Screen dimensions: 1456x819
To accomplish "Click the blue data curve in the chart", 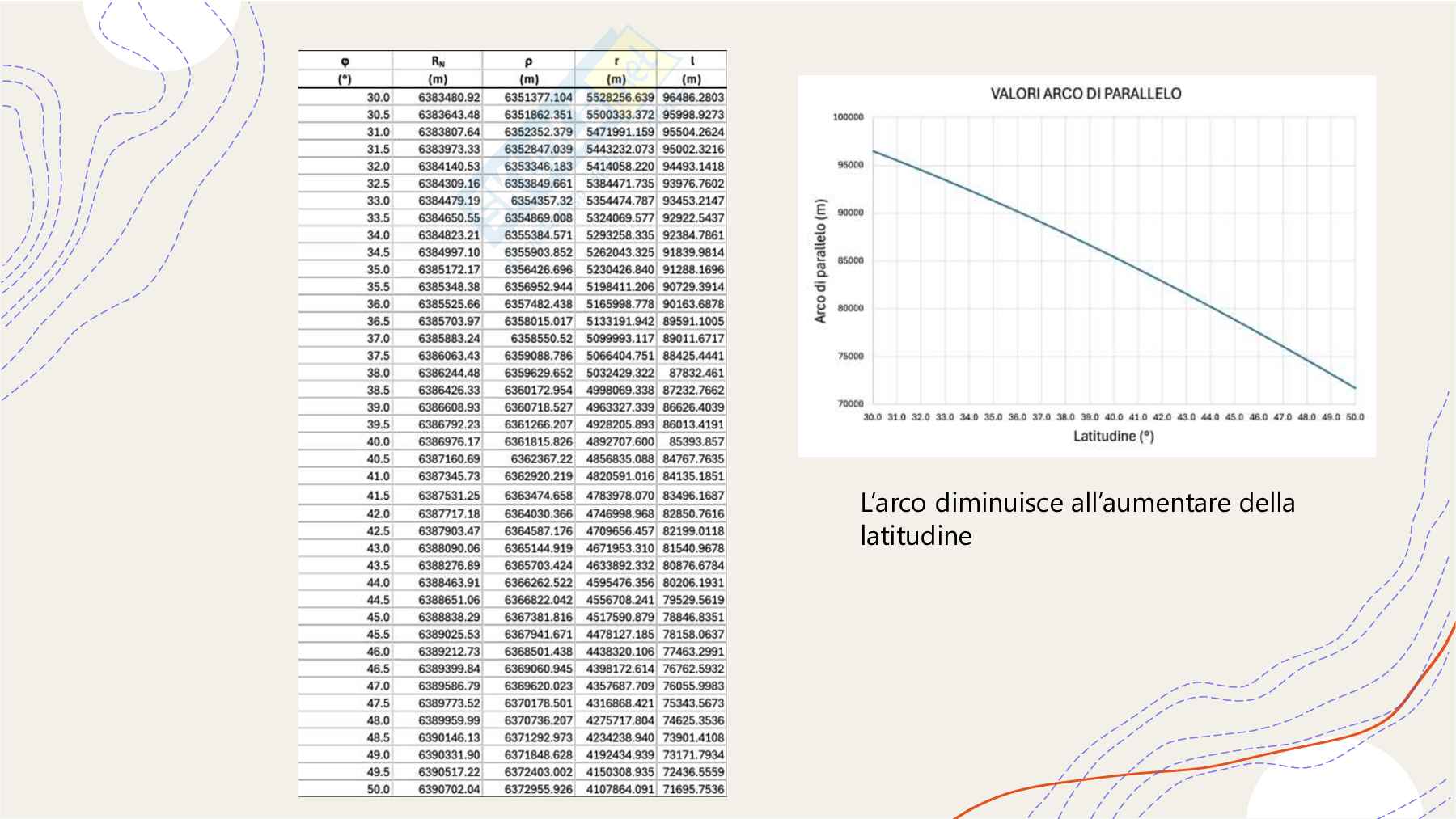I will pyautogui.click(x=1115, y=260).
